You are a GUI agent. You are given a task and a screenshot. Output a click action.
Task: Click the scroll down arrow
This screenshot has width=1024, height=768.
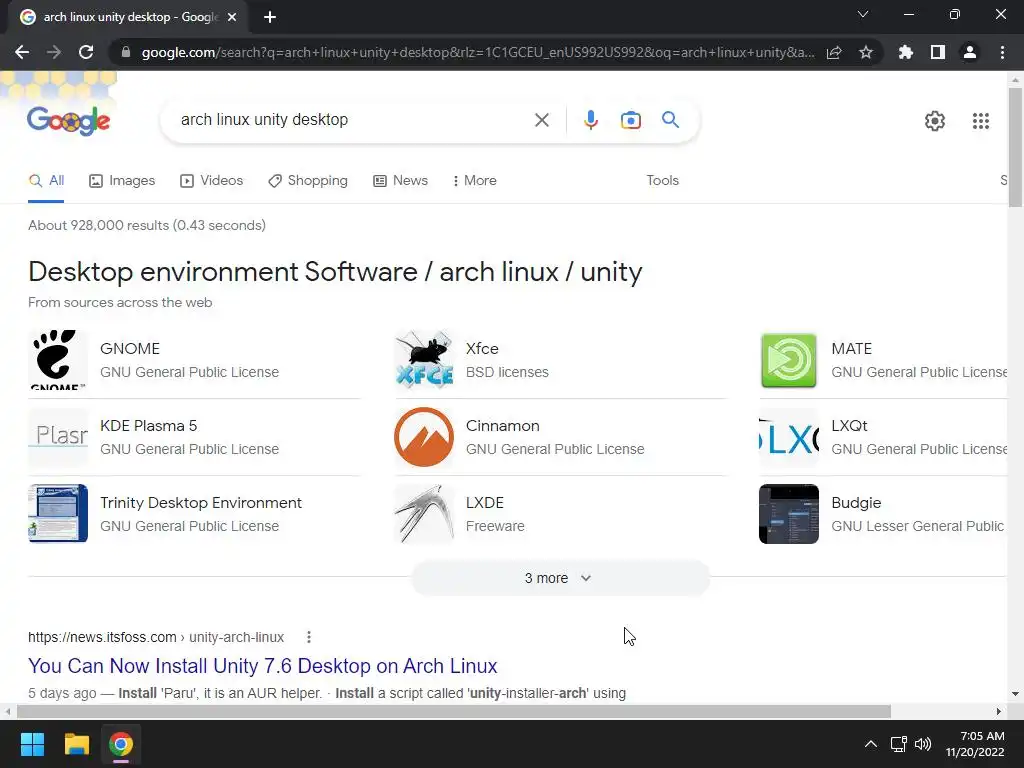(1015, 694)
